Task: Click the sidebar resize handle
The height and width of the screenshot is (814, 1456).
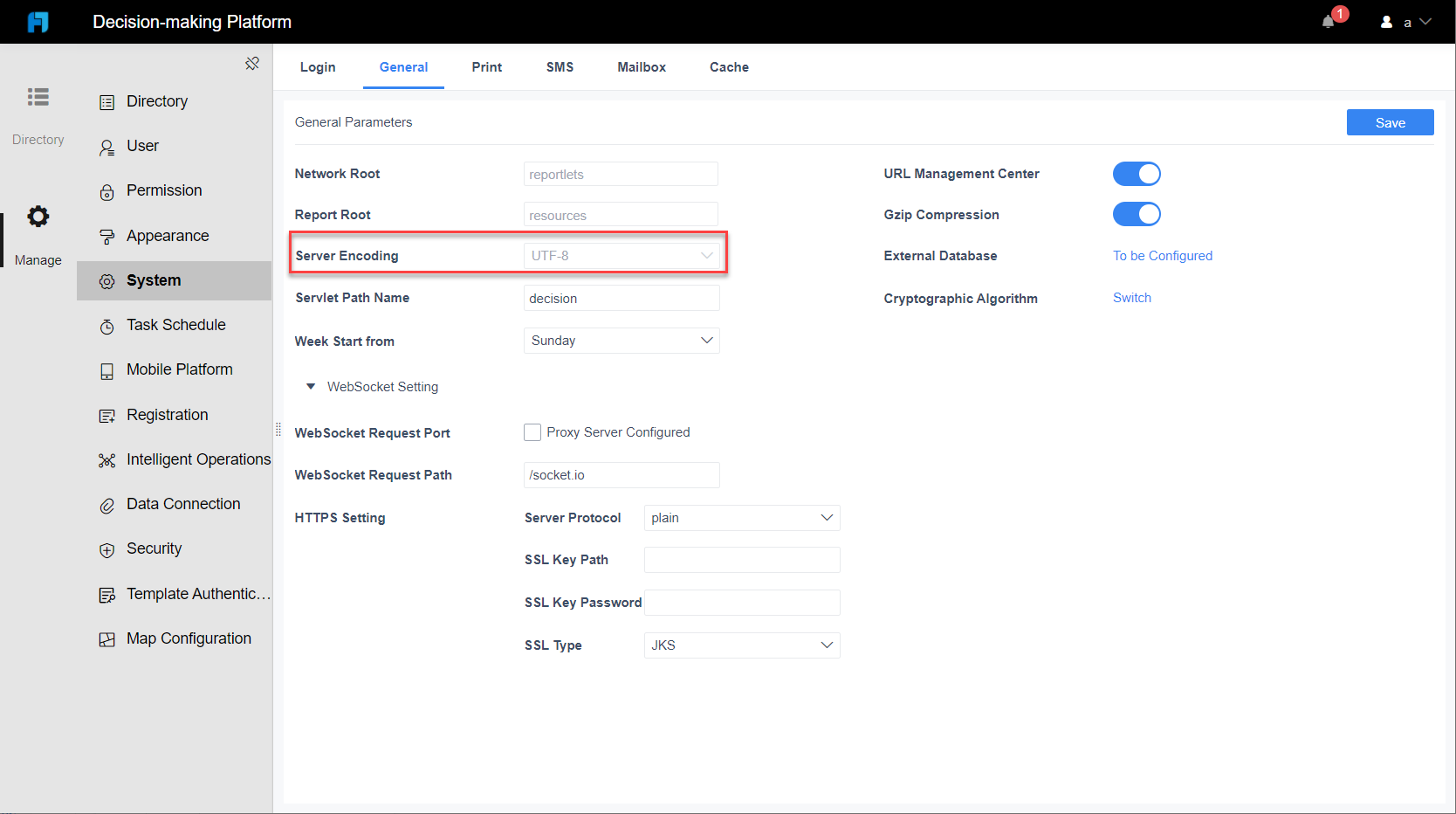Action: (x=278, y=429)
